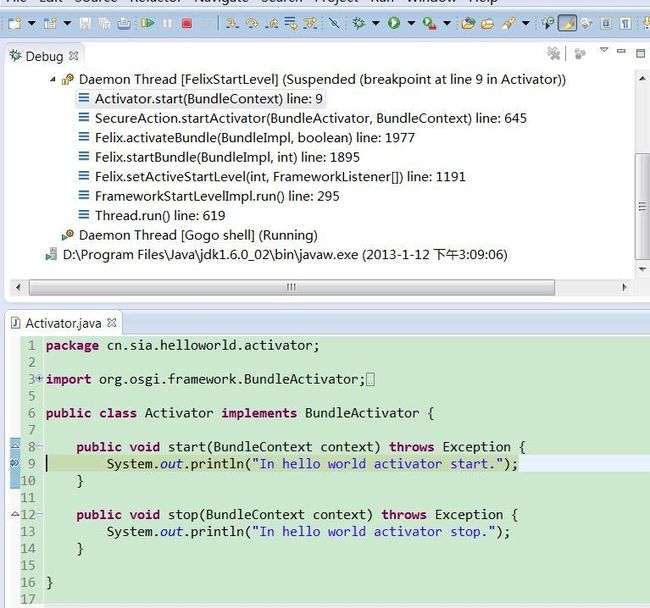Click the Print toolbar icon

click(124, 23)
